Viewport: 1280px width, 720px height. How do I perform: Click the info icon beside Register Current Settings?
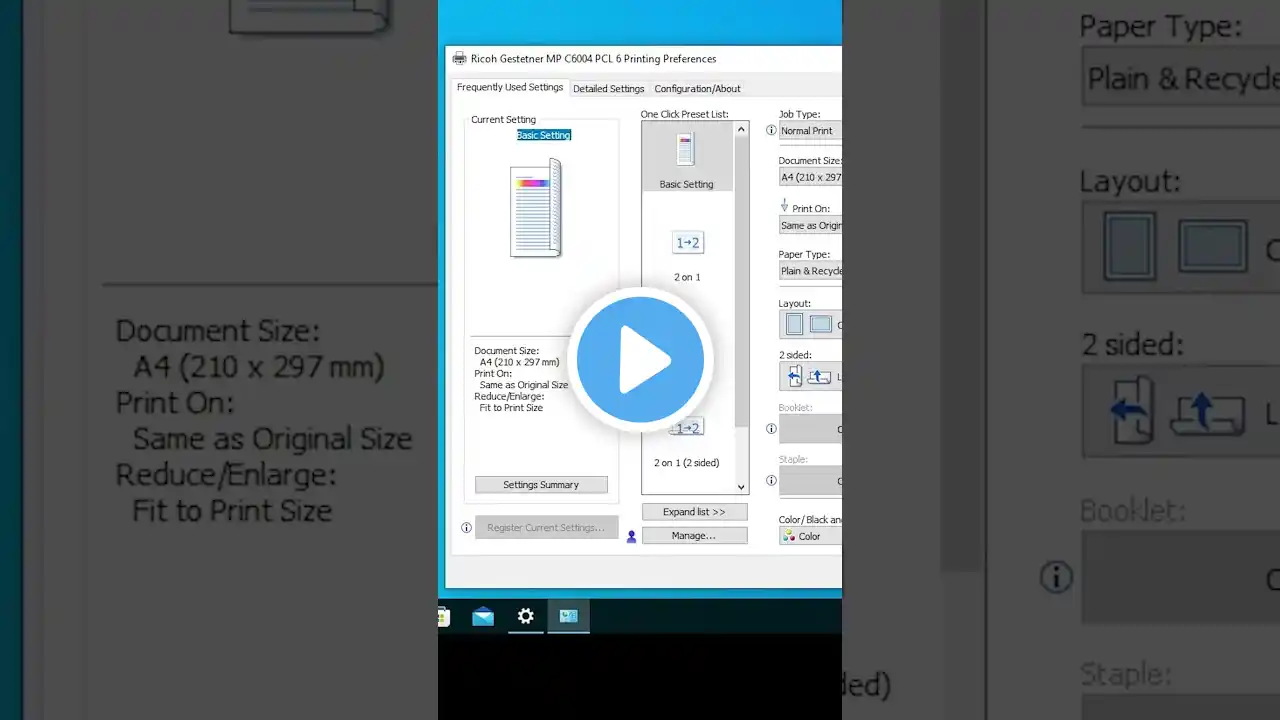tap(466, 528)
